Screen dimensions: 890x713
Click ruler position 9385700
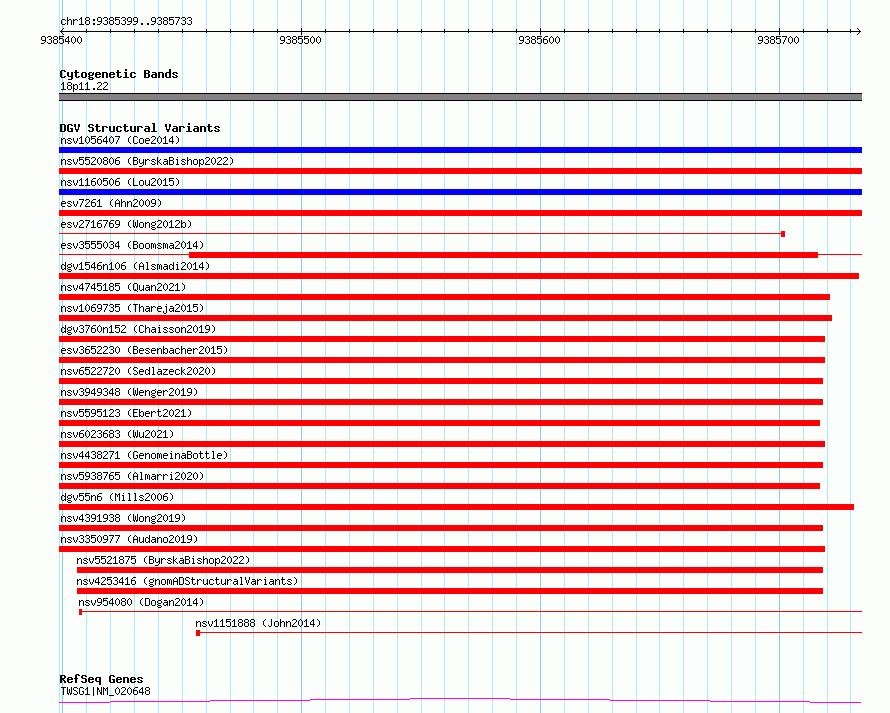click(778, 40)
